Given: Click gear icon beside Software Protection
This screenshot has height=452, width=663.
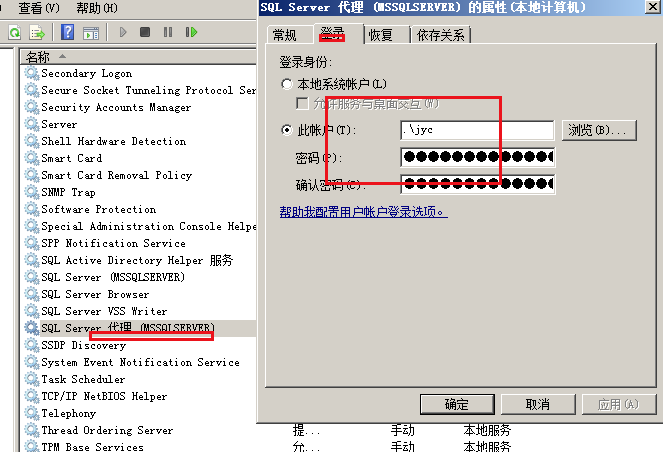Looking at the screenshot, I should [x=32, y=209].
